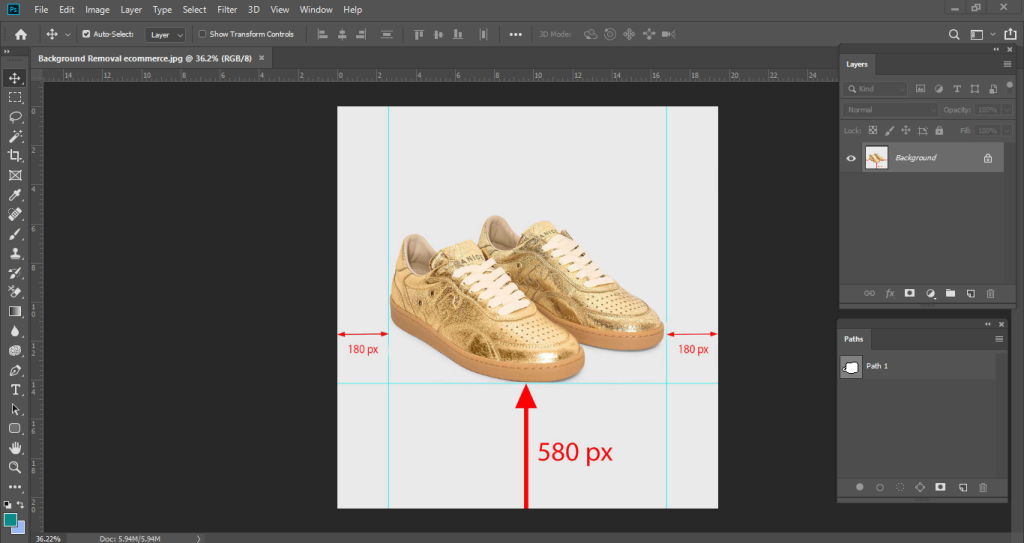Select the Spot Healing Brush tool
The height and width of the screenshot is (543, 1024).
point(15,214)
